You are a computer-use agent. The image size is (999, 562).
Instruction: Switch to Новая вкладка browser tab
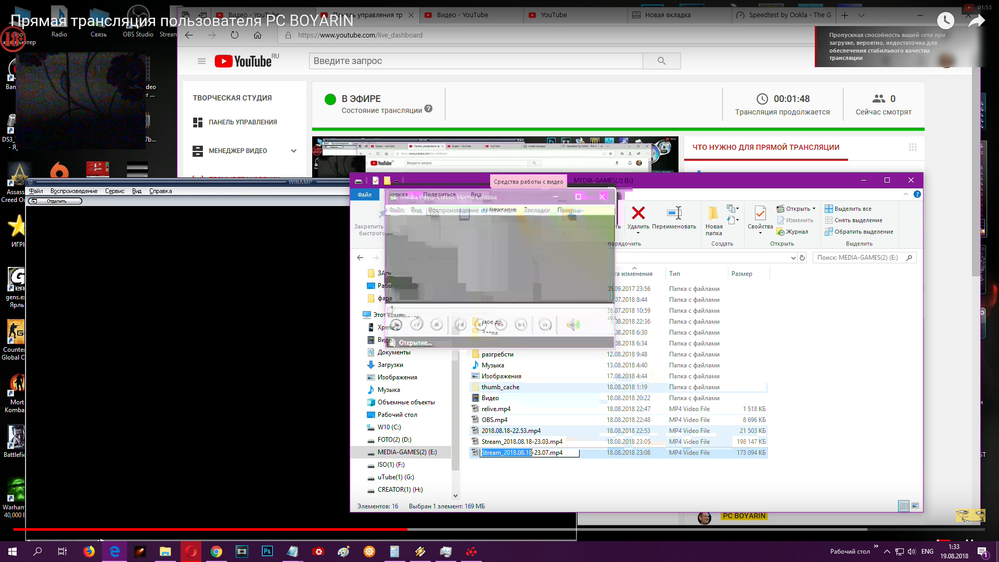tap(667, 15)
